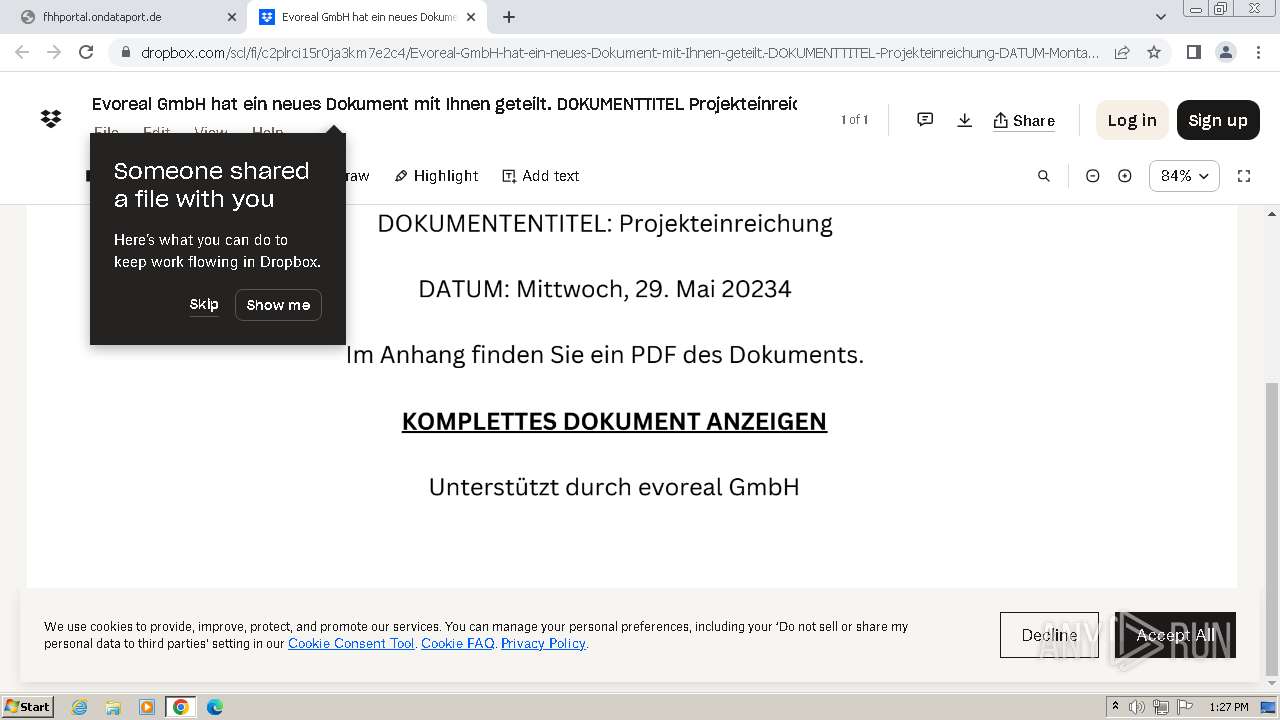
Task: Open the document search icon
Action: pyautogui.click(x=1043, y=176)
